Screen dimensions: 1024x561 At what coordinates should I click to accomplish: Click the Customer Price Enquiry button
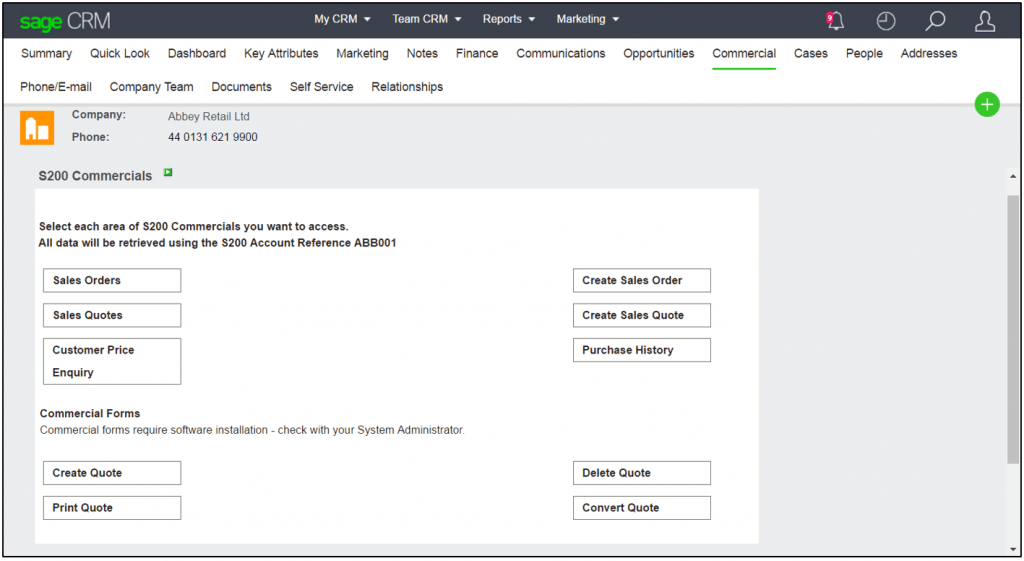[112, 361]
